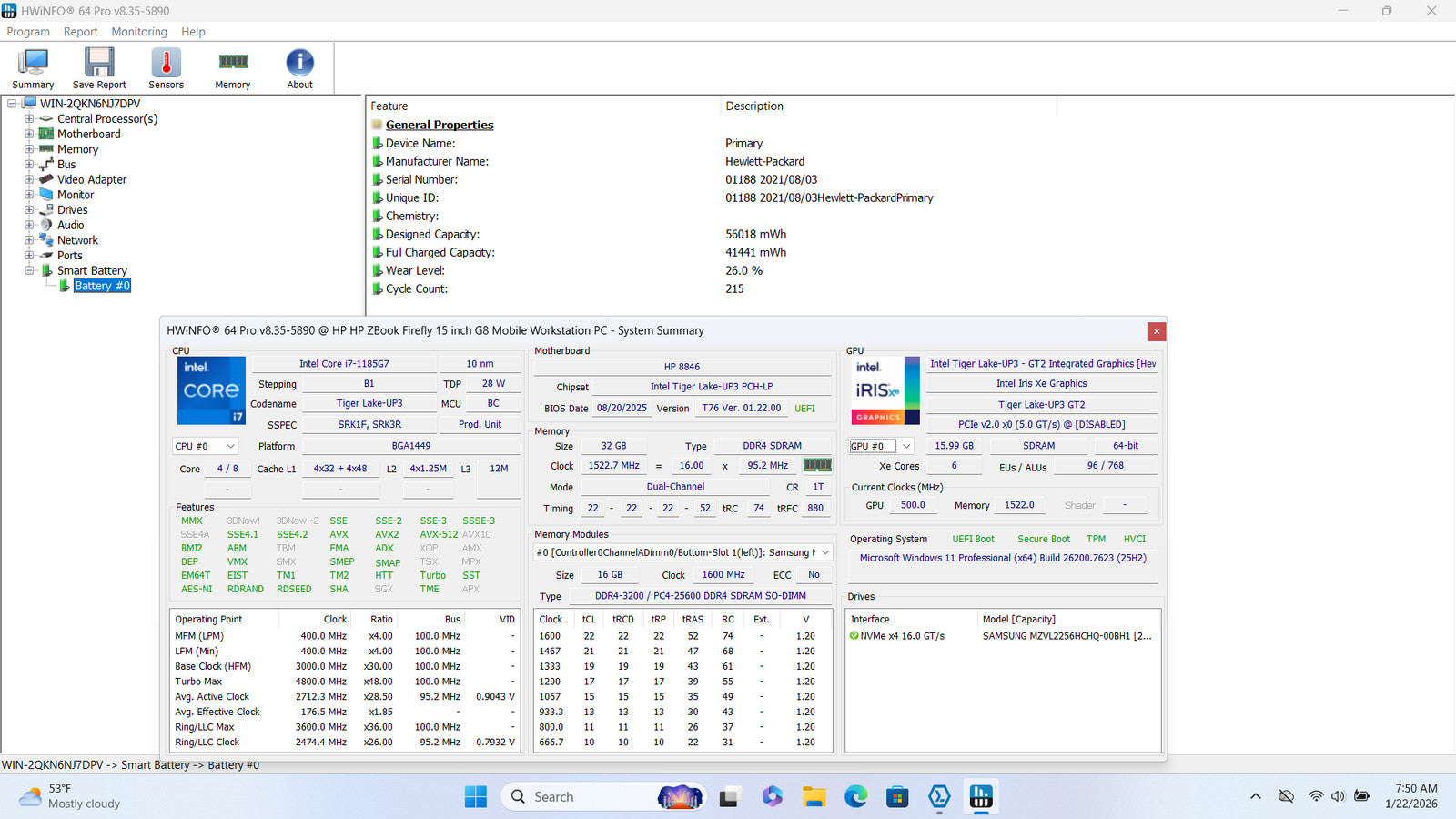Open the GPU #0 selector dropdown
1456x819 pixels.
(881, 446)
